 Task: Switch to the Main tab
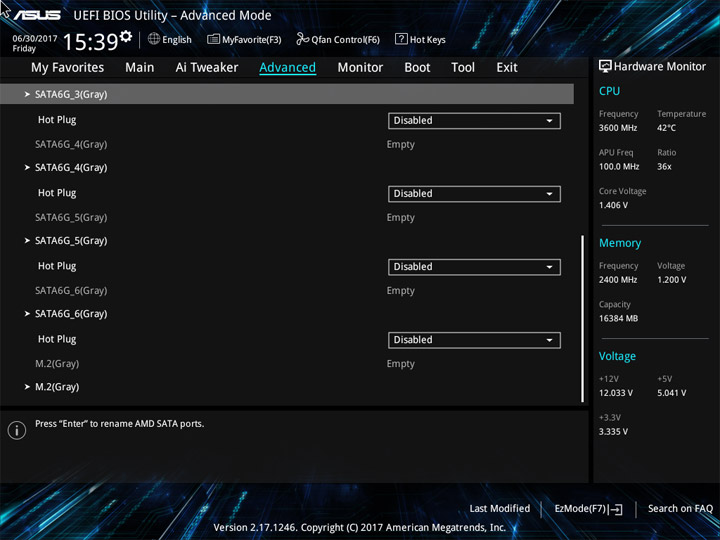(x=140, y=68)
